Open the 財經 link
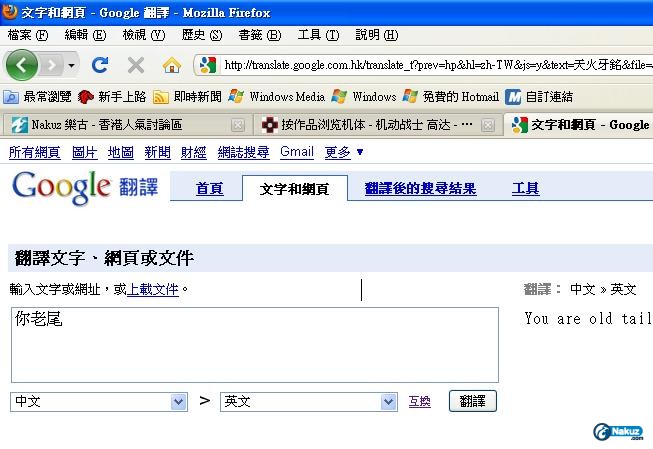The height and width of the screenshot is (449, 653). coord(194,152)
